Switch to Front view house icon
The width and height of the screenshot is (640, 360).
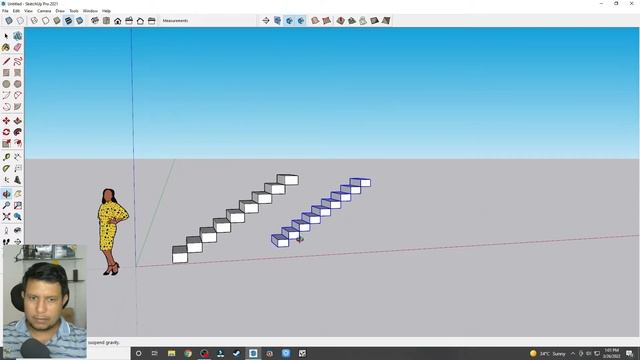tap(118, 20)
